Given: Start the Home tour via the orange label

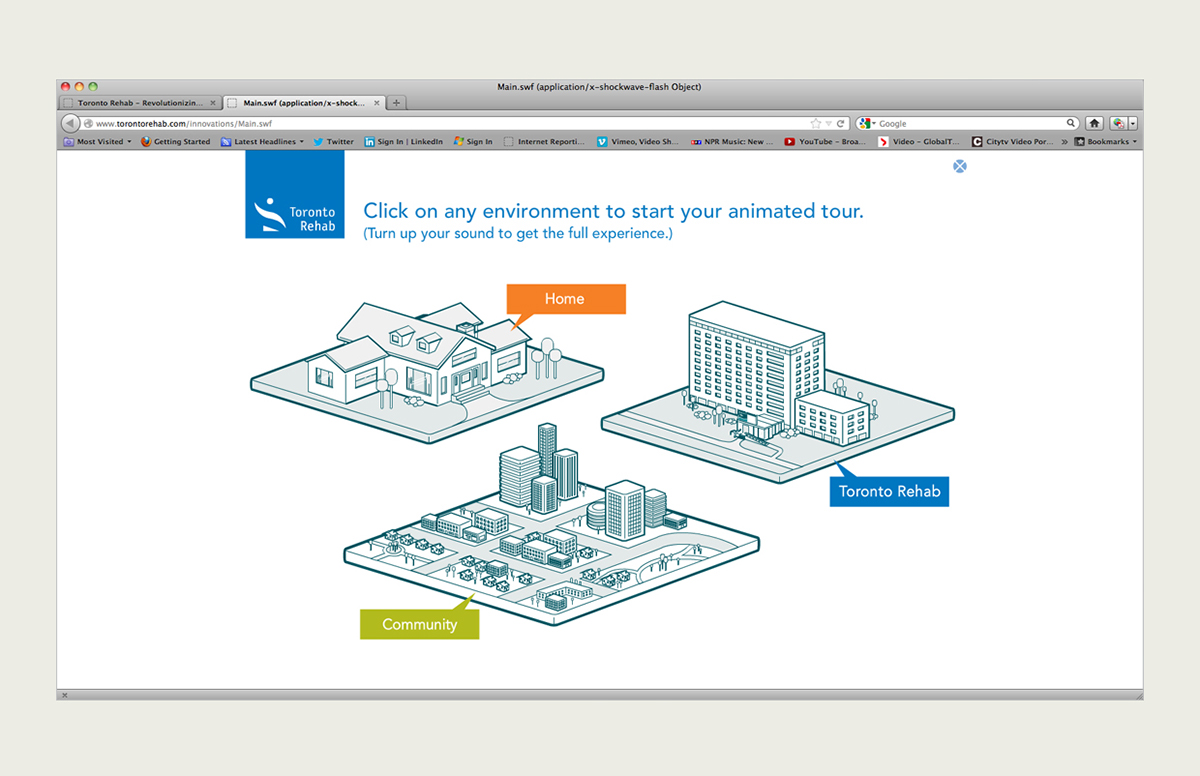Looking at the screenshot, I should tap(566, 299).
